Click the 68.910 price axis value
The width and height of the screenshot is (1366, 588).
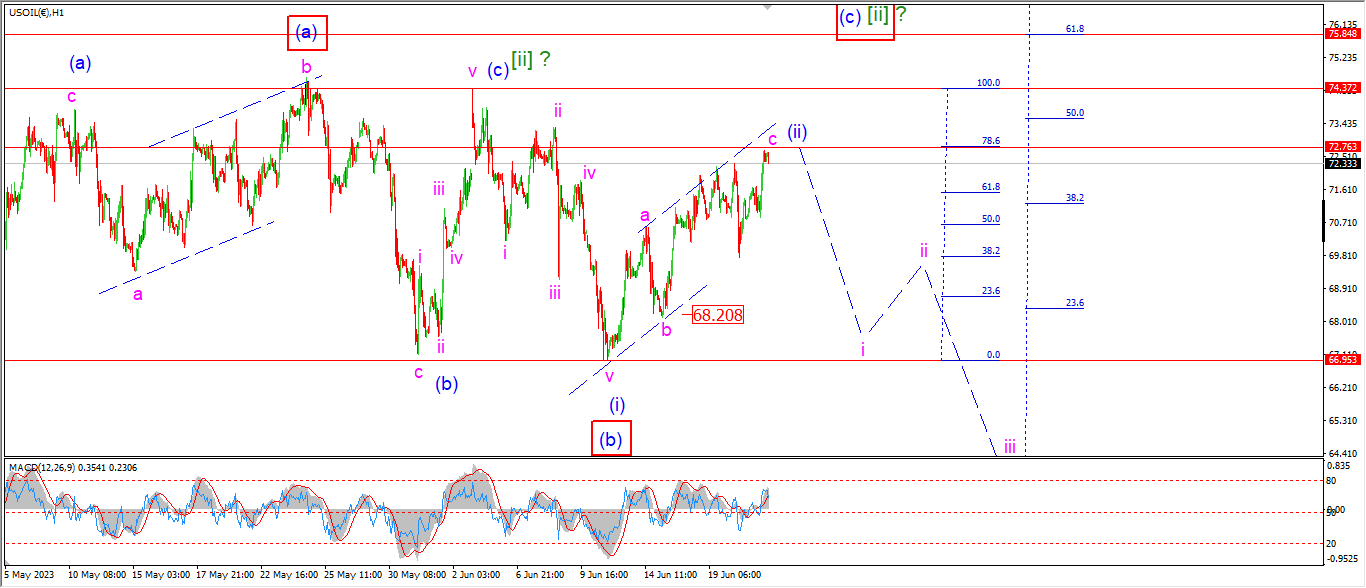click(x=1344, y=288)
